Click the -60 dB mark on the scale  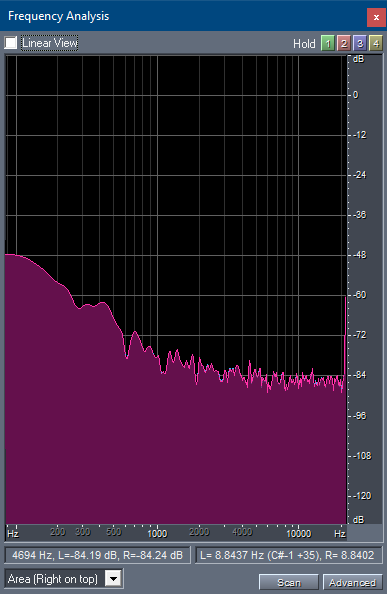click(360, 295)
